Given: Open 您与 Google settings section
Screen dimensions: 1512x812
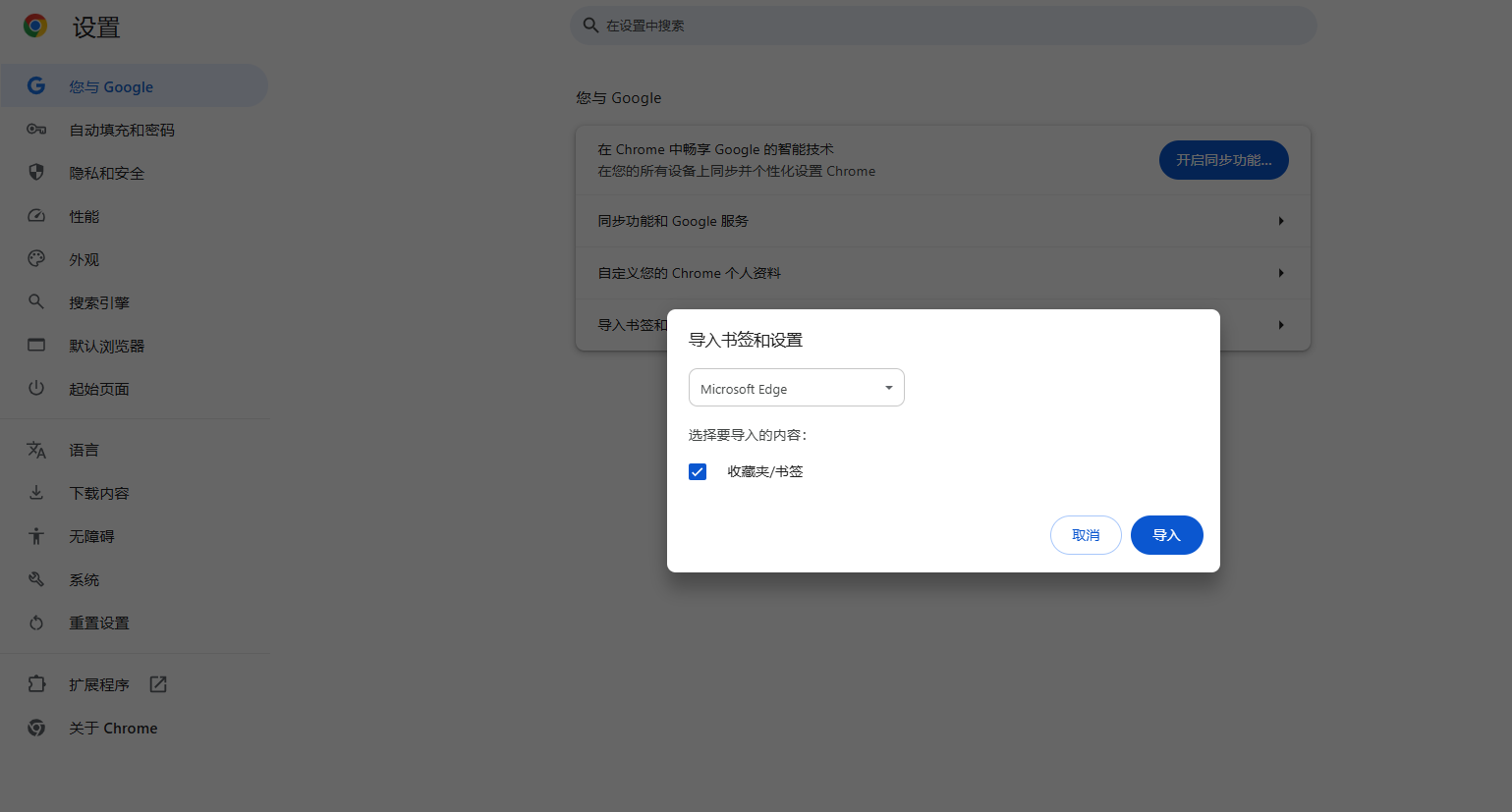Looking at the screenshot, I should point(134,86).
